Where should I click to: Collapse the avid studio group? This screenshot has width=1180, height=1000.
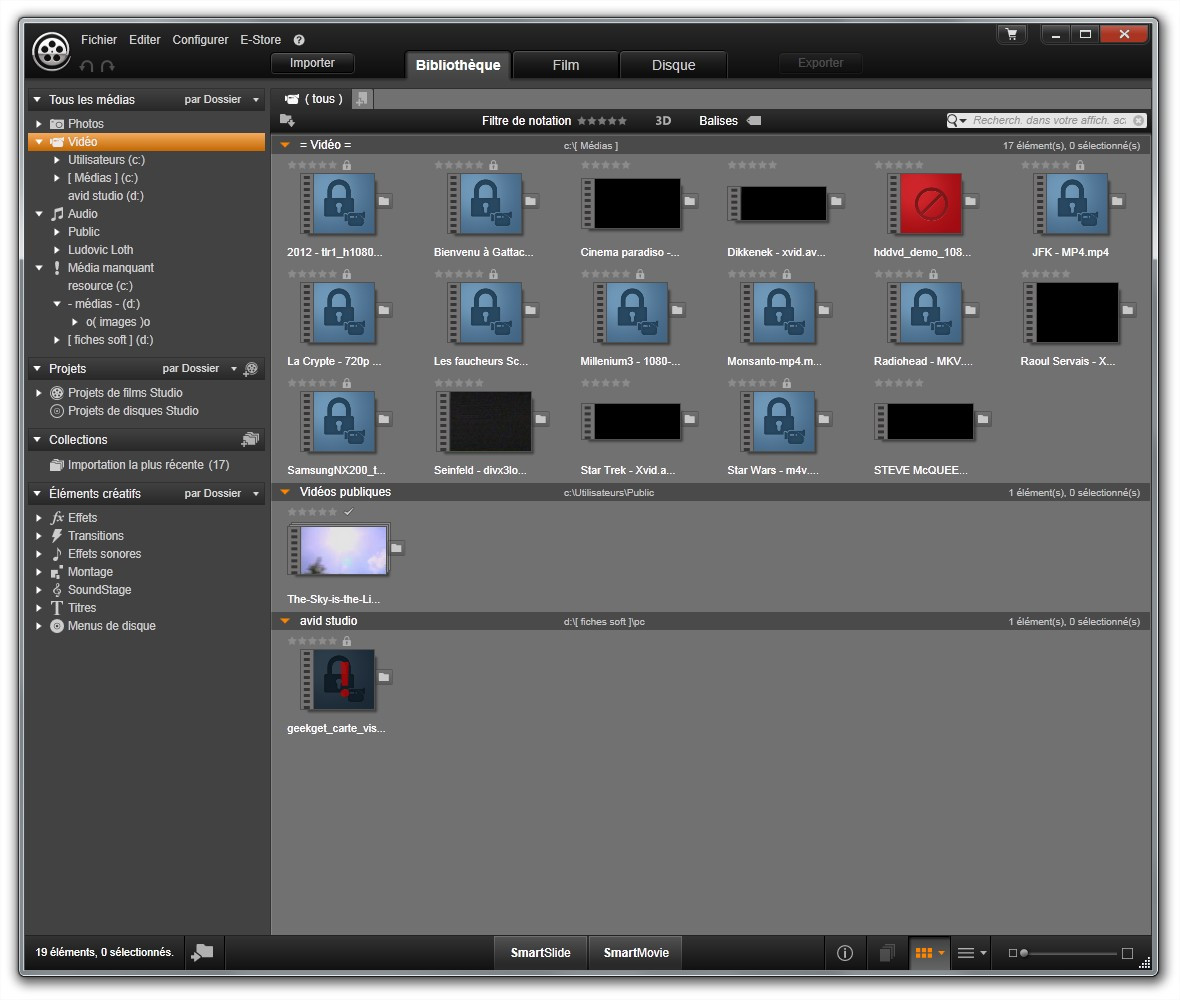tap(285, 621)
